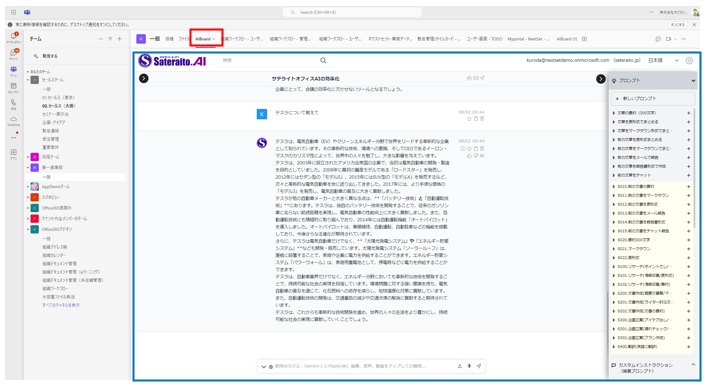This screenshot has height=390, width=707.
Task: Click the すべてのチャネルを表示 link
Action: (61, 305)
